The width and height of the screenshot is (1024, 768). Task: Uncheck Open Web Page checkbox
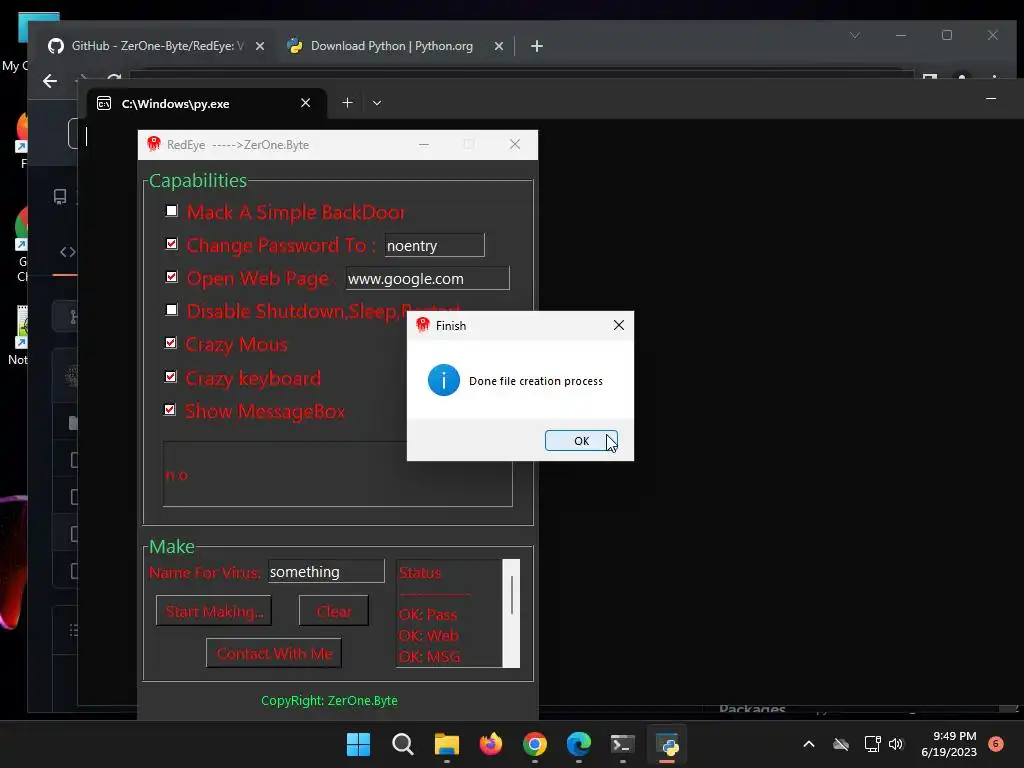click(171, 277)
